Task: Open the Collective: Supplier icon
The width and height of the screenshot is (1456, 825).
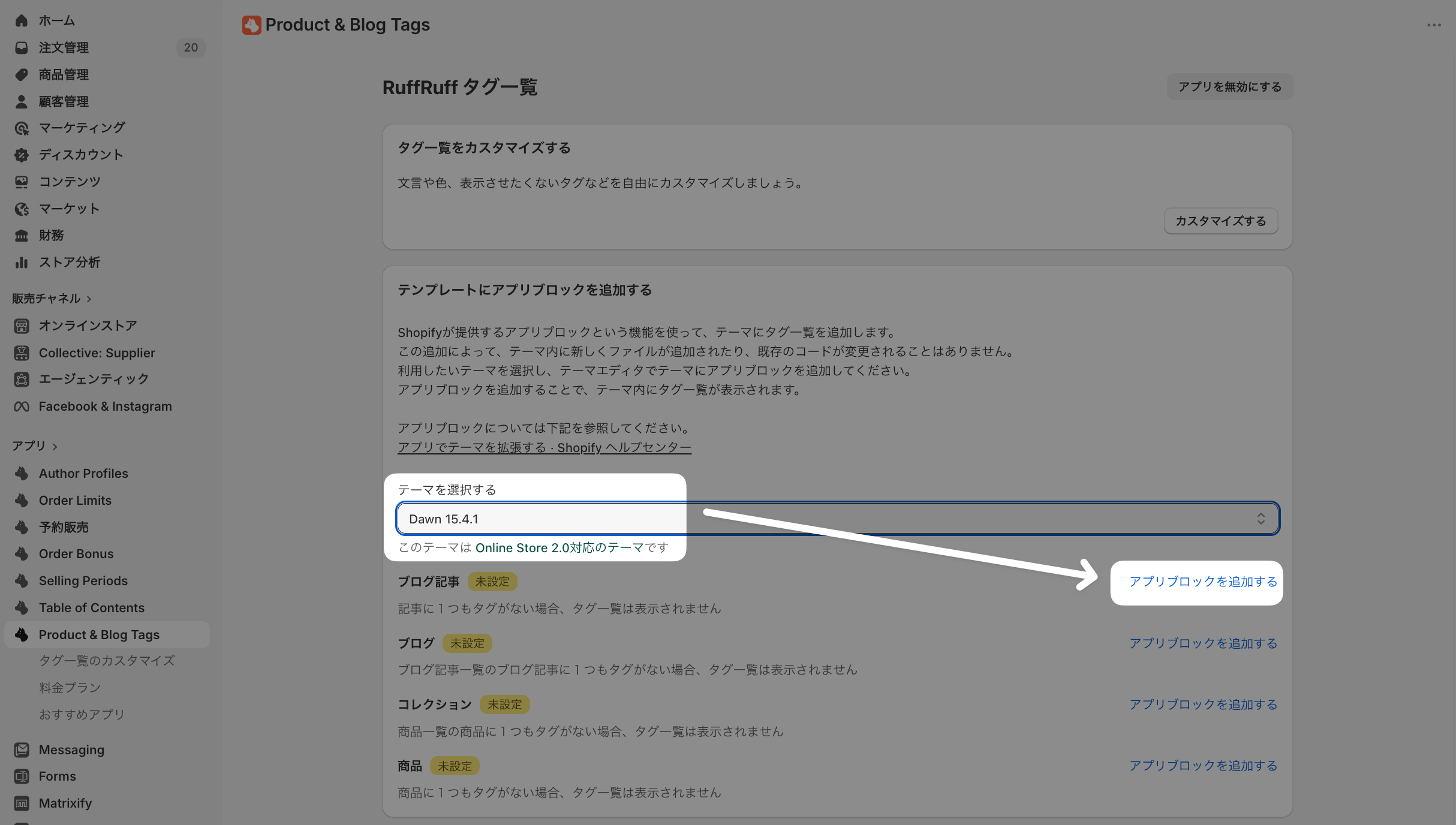Action: 22,353
